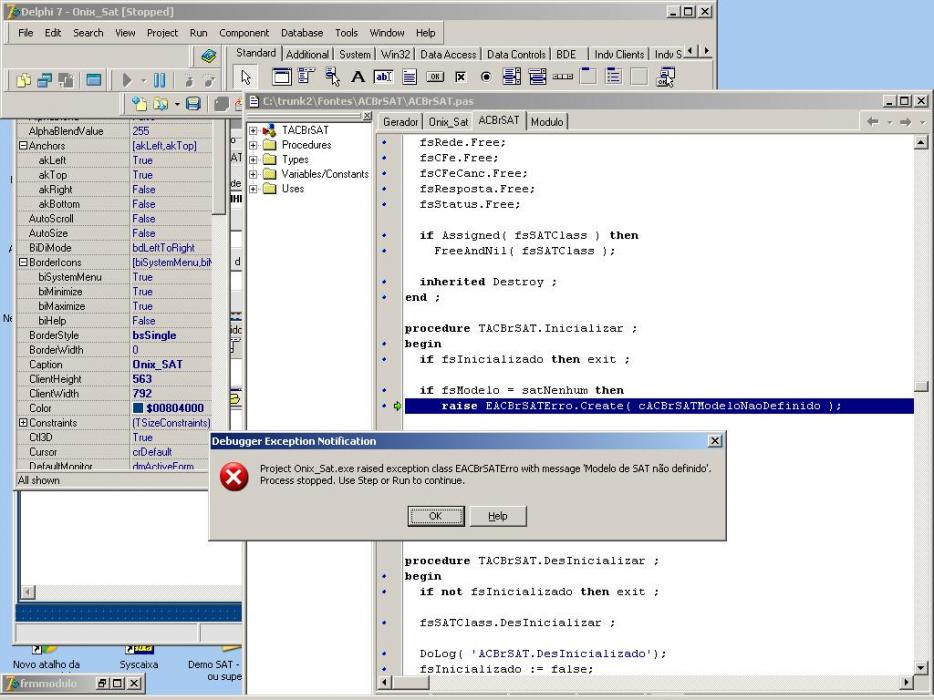934x700 pixels.
Task: Expand the Uses folder node
Action: point(254,189)
